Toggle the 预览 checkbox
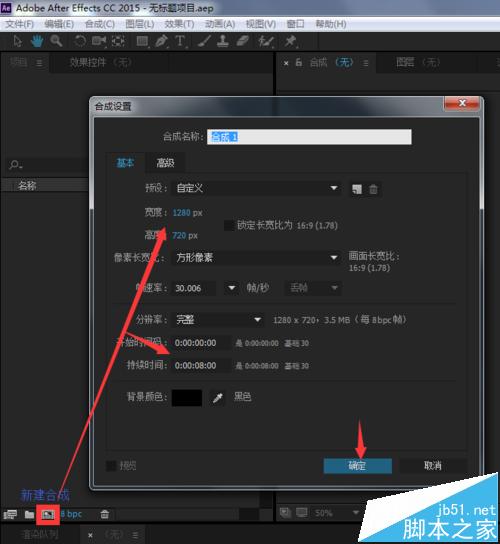Viewport: 500px width, 544px height. [x=111, y=466]
